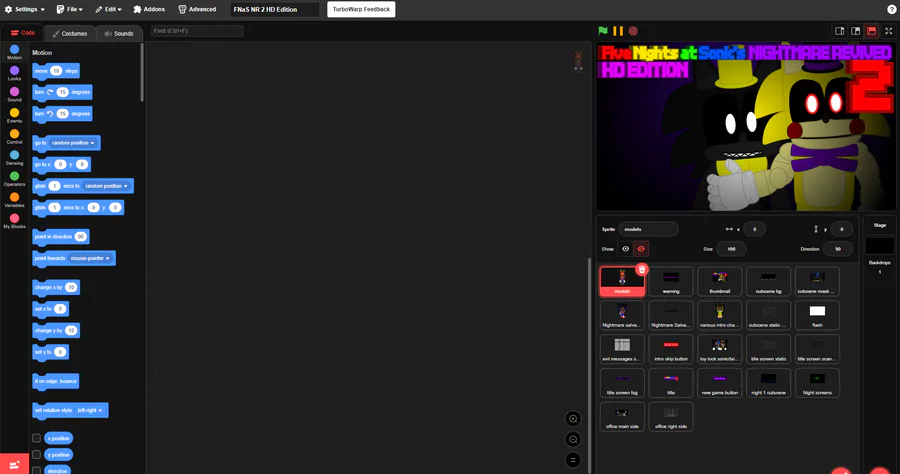
Task: Stop the project with the red stop icon
Action: tap(633, 31)
